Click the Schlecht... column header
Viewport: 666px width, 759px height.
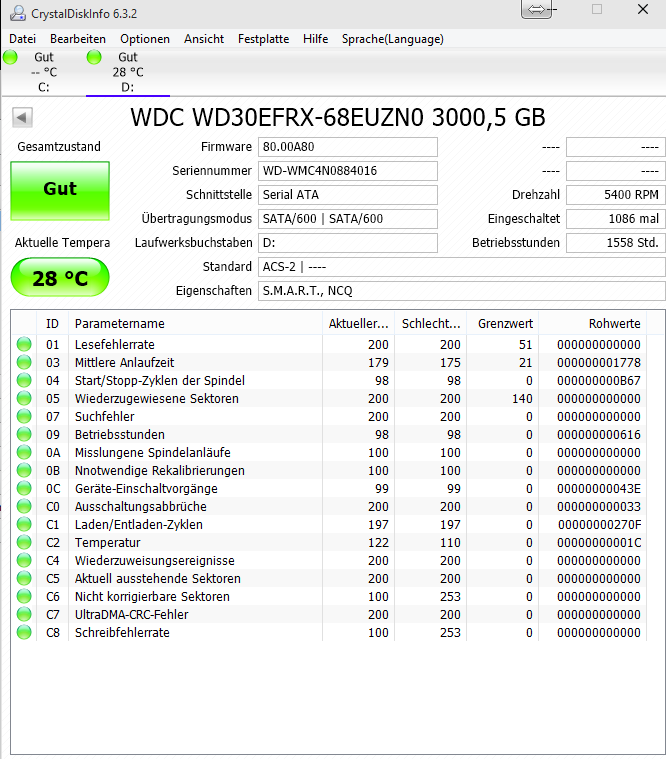(431, 323)
